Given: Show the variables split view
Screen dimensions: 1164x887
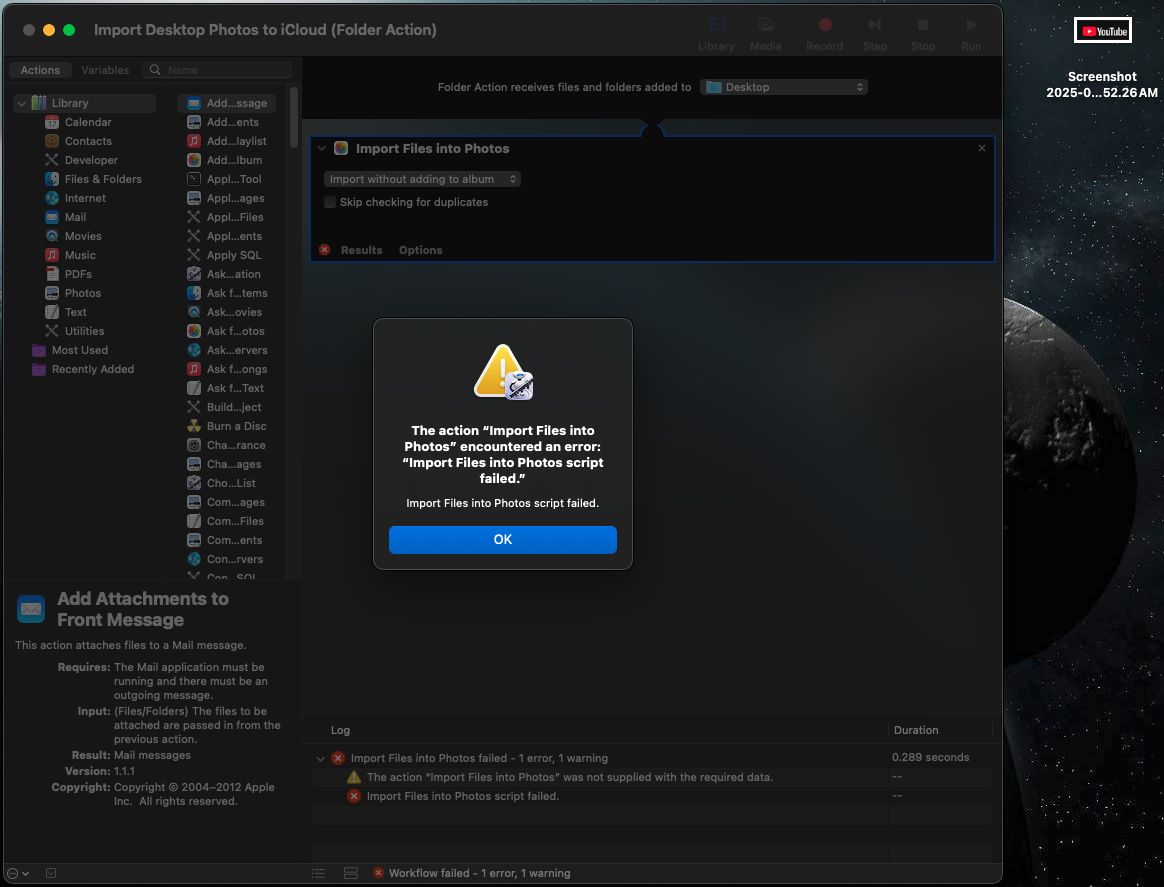Looking at the screenshot, I should point(350,874).
